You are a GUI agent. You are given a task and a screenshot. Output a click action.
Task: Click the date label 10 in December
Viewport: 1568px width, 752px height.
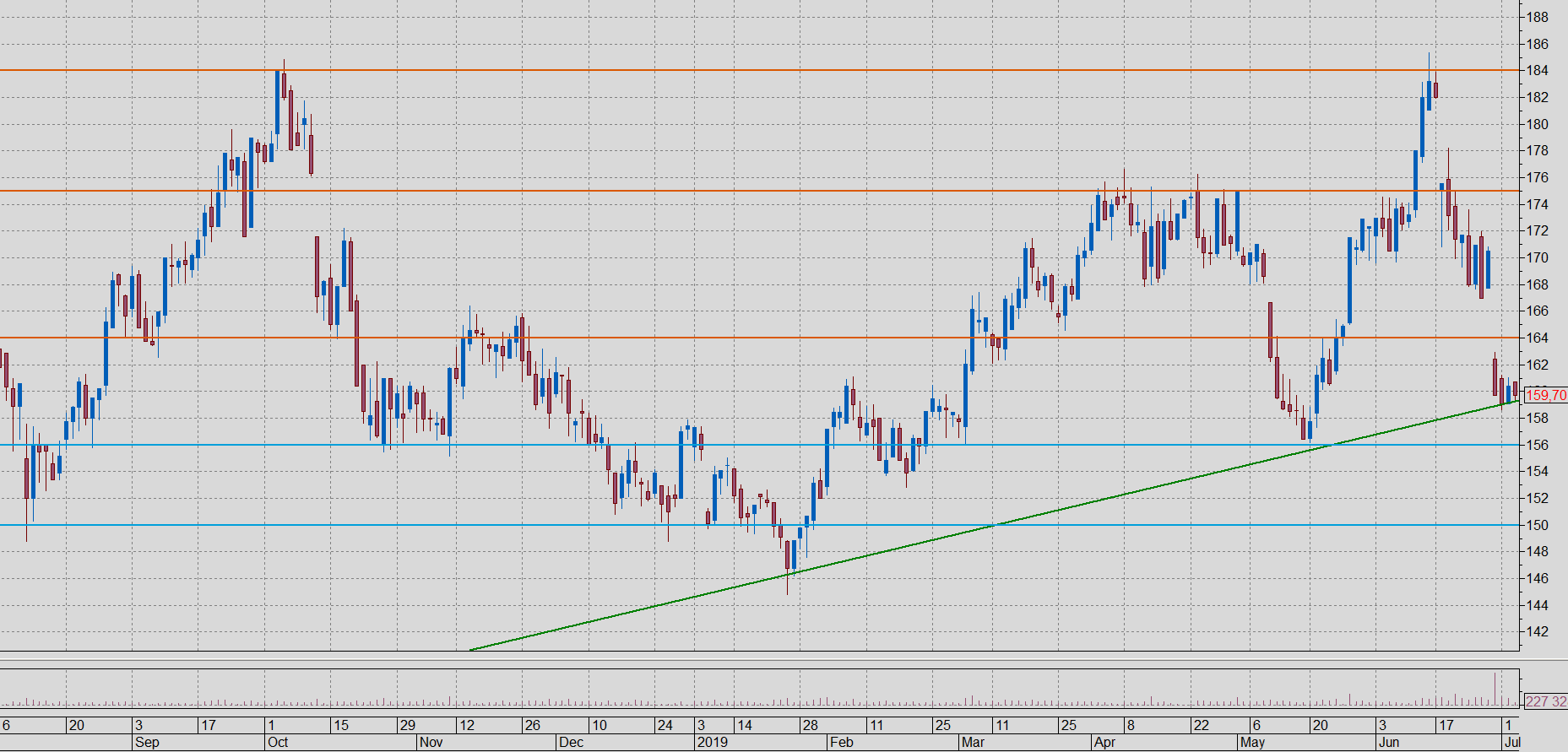pos(599,725)
